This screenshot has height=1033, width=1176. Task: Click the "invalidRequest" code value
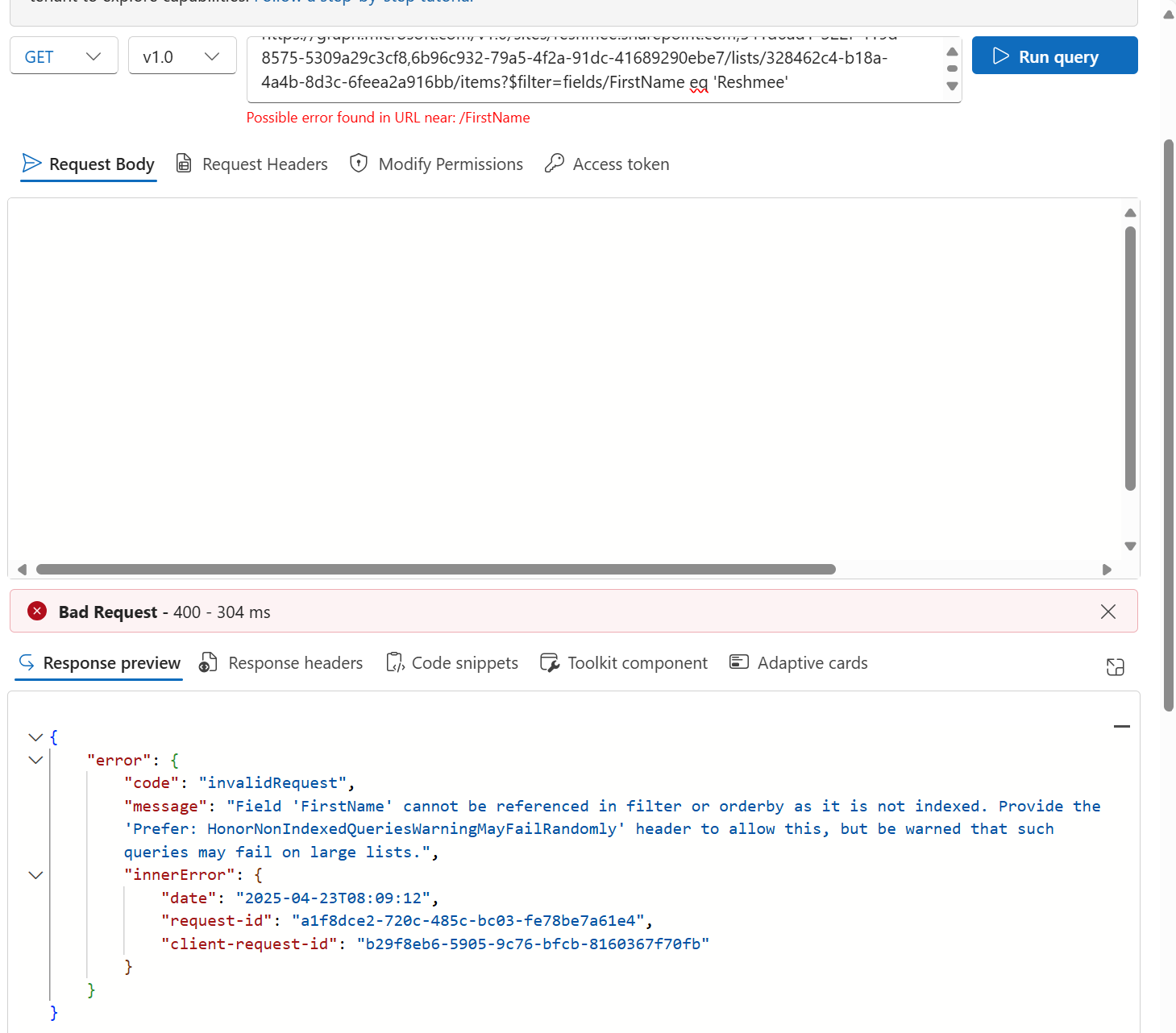(x=272, y=783)
